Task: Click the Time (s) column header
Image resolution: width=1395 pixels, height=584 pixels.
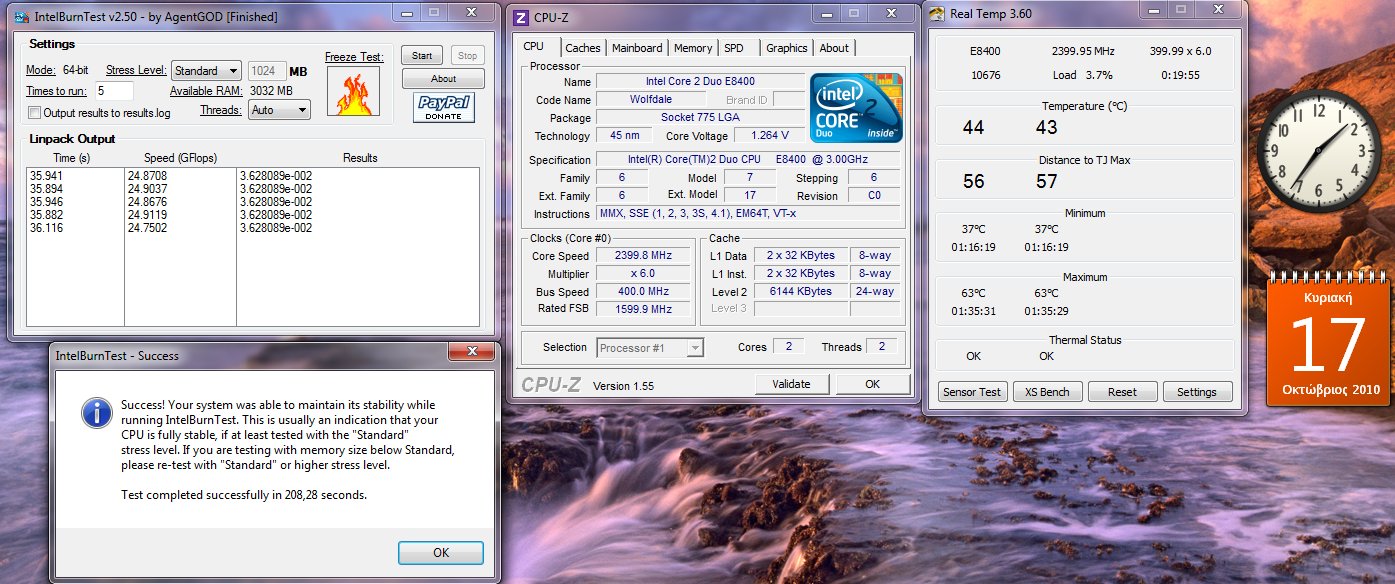Action: pyautogui.click(x=71, y=158)
